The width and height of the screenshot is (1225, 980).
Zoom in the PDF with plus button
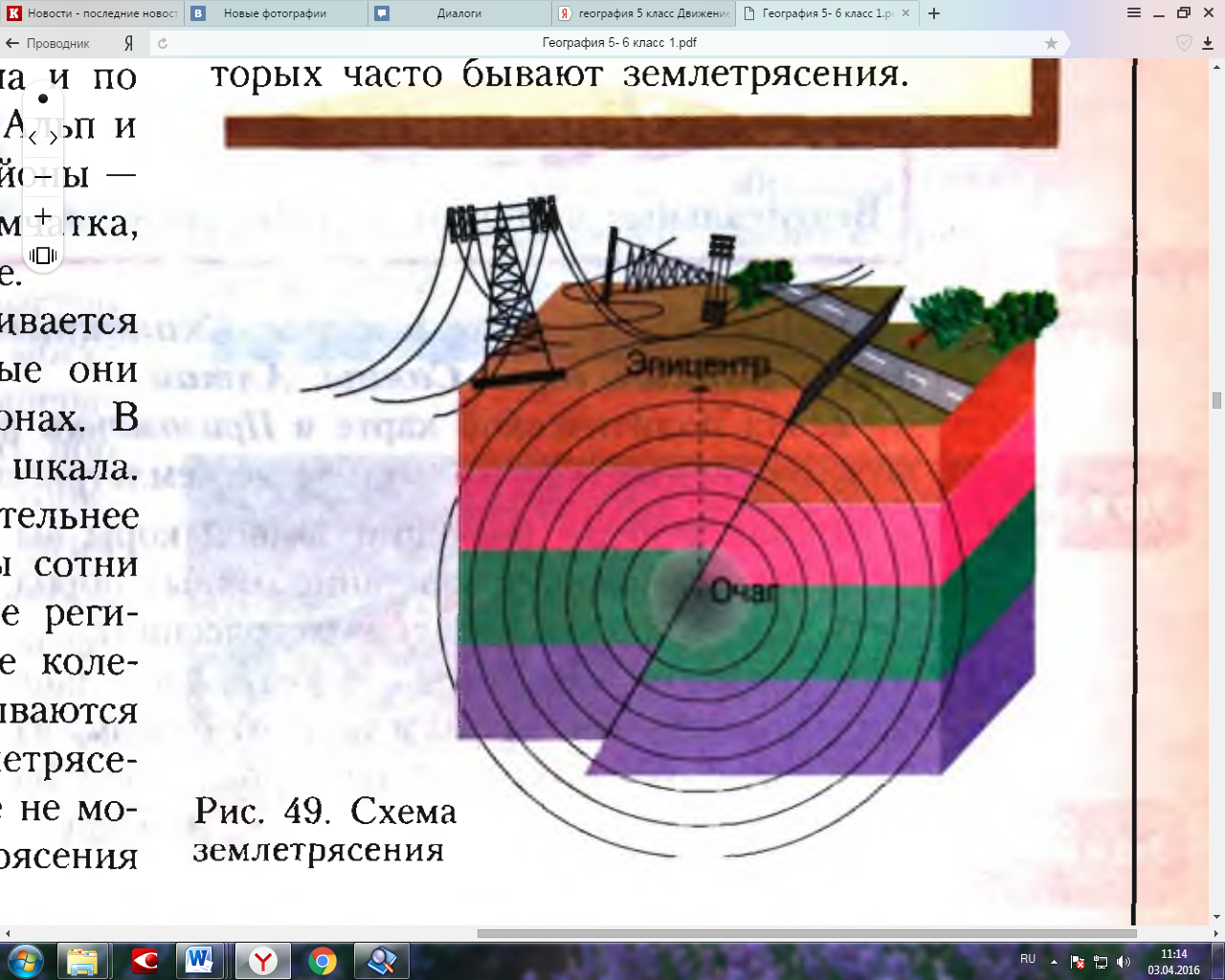click(x=43, y=216)
